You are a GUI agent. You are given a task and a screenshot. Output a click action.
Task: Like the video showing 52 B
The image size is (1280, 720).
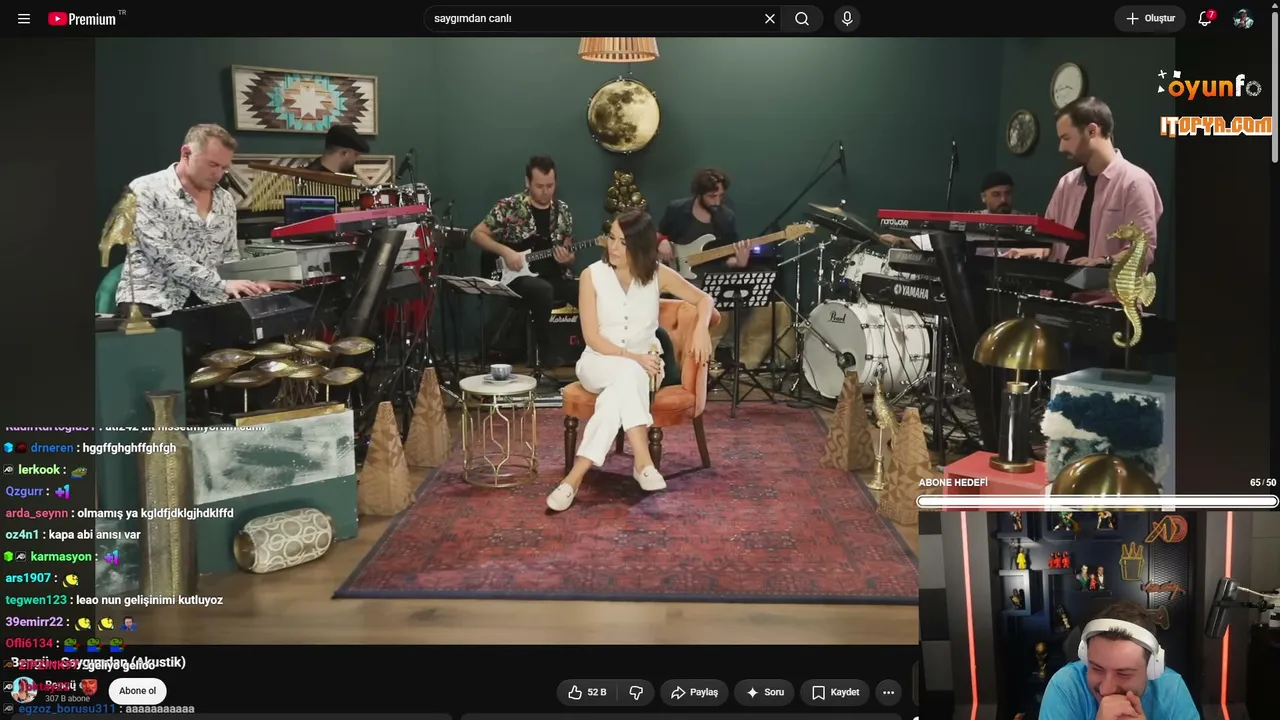[x=587, y=692]
